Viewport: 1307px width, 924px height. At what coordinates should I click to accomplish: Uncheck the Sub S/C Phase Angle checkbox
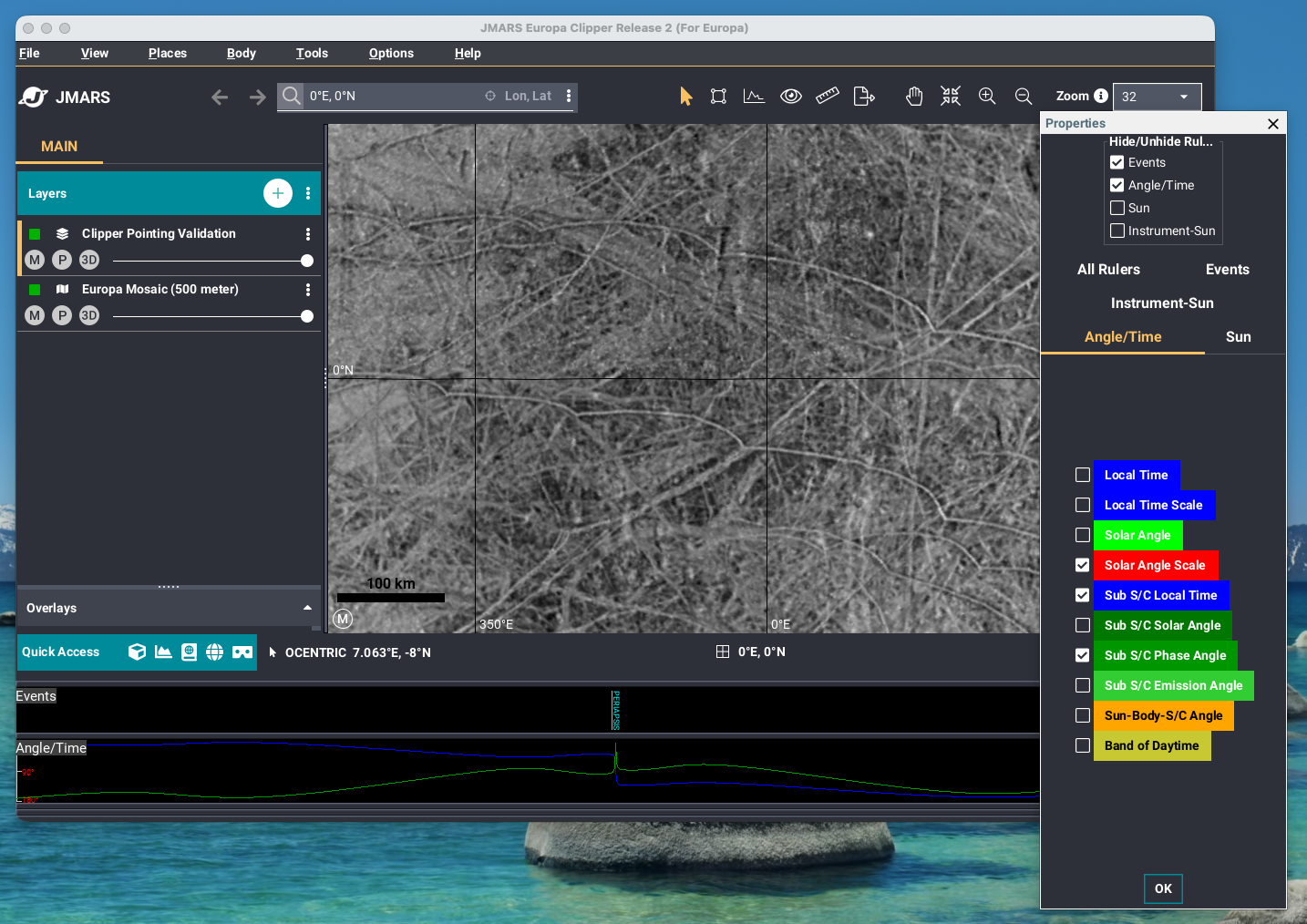coord(1083,655)
